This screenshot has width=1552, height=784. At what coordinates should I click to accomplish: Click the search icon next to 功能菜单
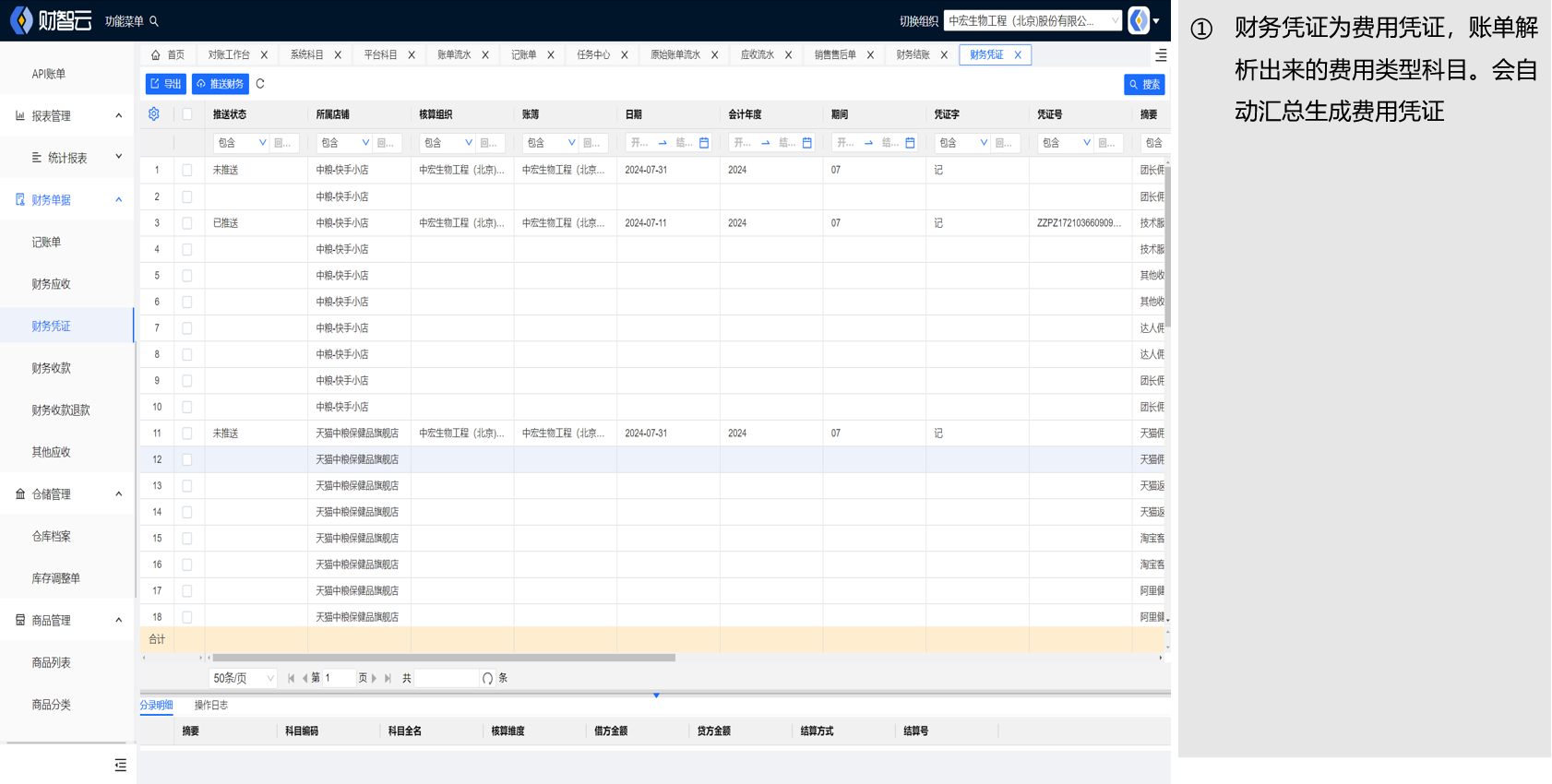[x=154, y=21]
